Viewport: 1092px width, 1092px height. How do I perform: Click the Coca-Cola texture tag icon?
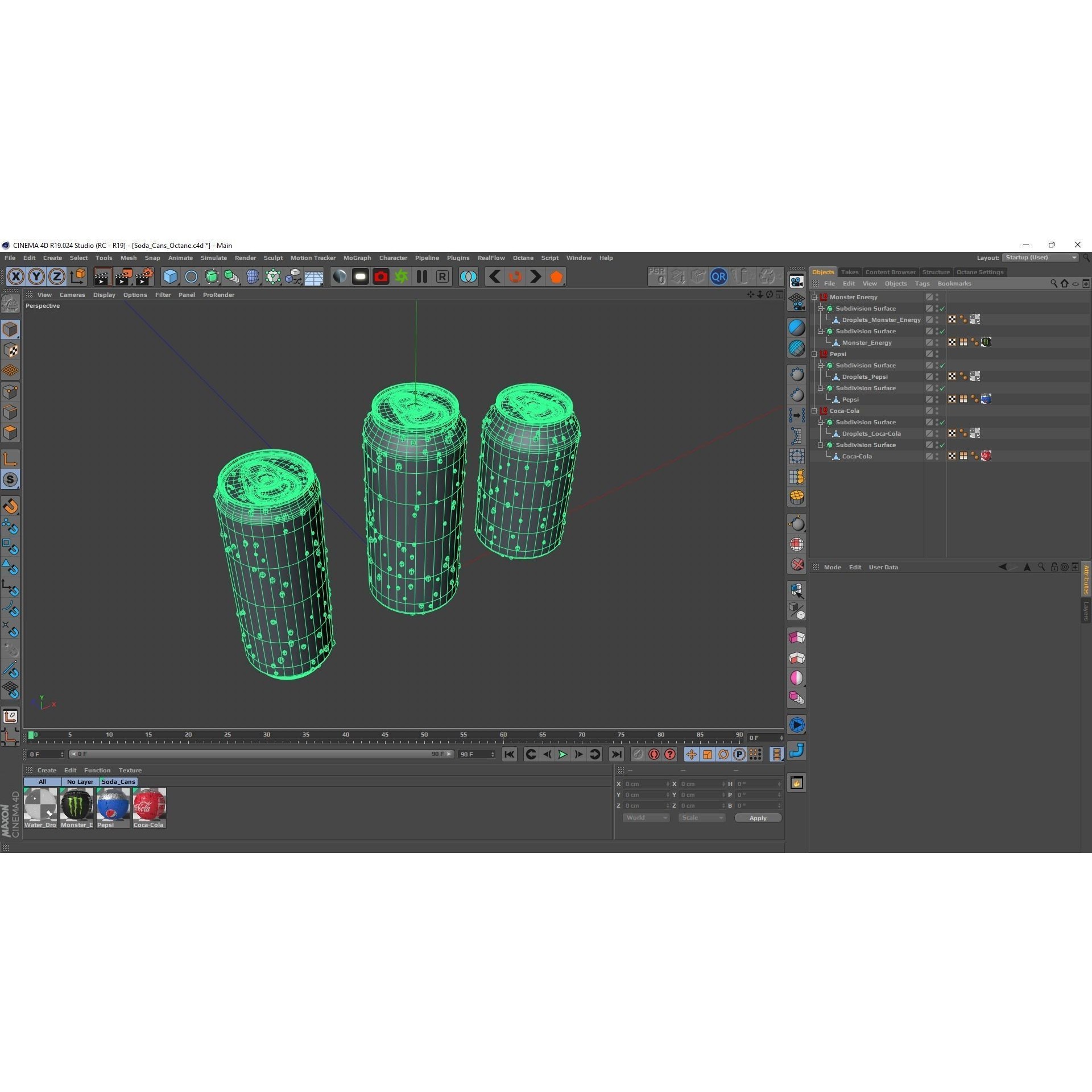point(986,456)
